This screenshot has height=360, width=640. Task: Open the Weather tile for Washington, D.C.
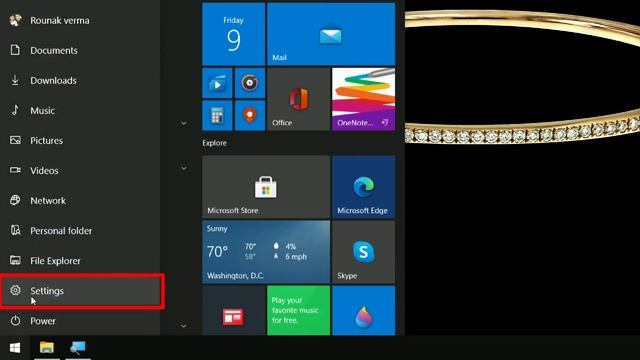(266, 252)
